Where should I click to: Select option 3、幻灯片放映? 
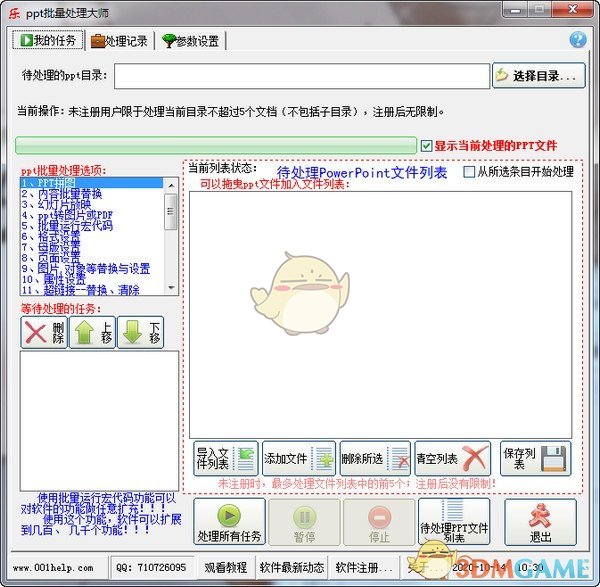pyautogui.click(x=91, y=204)
